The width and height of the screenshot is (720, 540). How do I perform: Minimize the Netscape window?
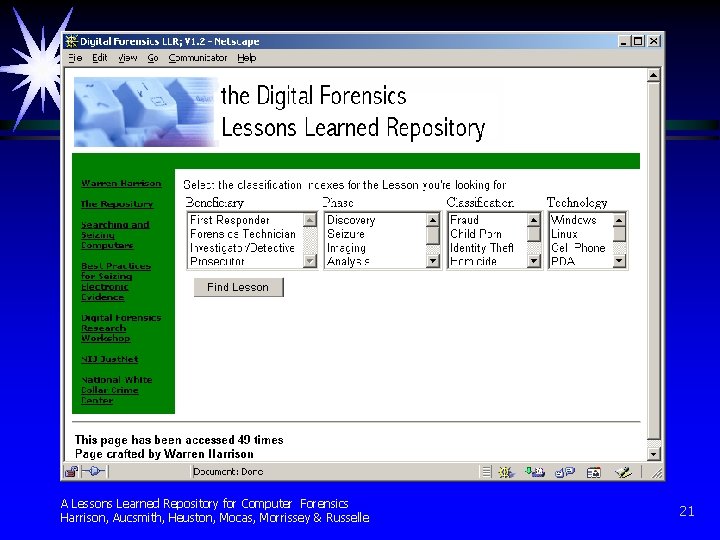pyautogui.click(x=624, y=41)
